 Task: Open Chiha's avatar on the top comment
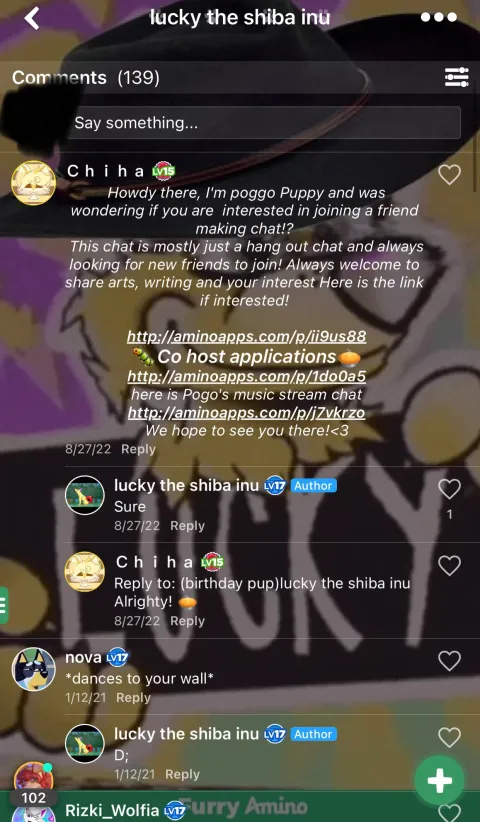point(34,183)
